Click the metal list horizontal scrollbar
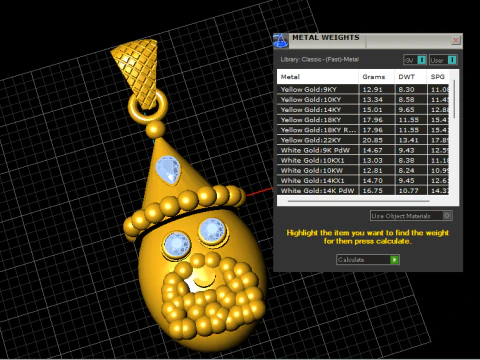Screen dimensions: 480x360 [x=358, y=201]
